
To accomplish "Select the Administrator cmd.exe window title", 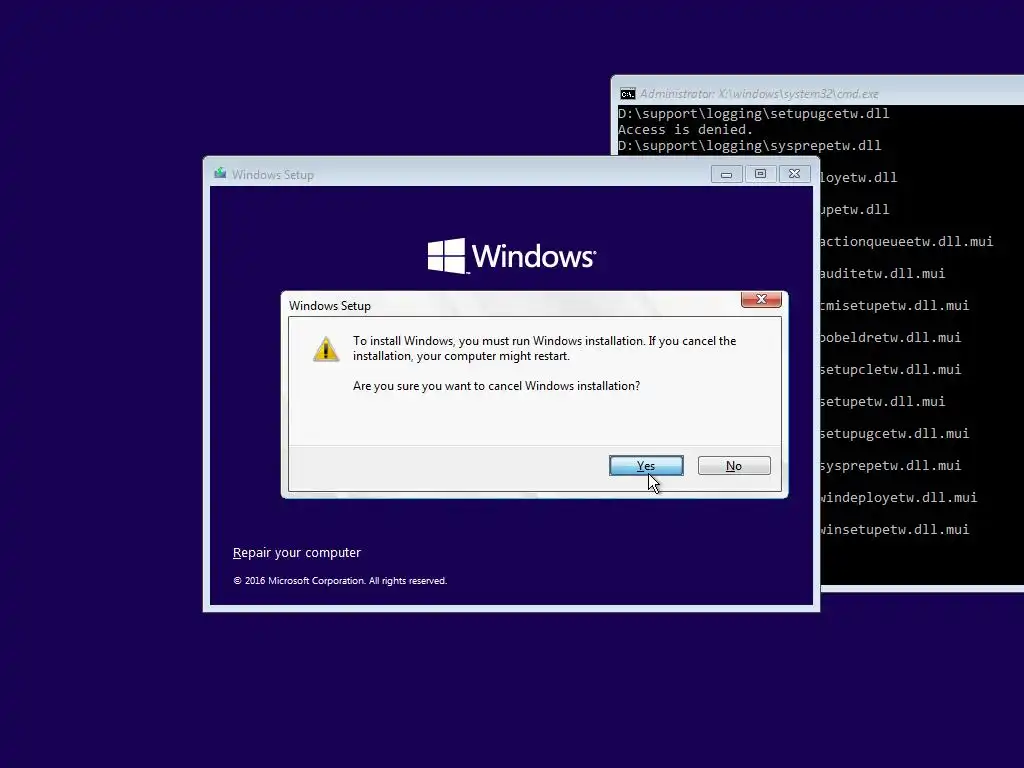I will [x=759, y=94].
